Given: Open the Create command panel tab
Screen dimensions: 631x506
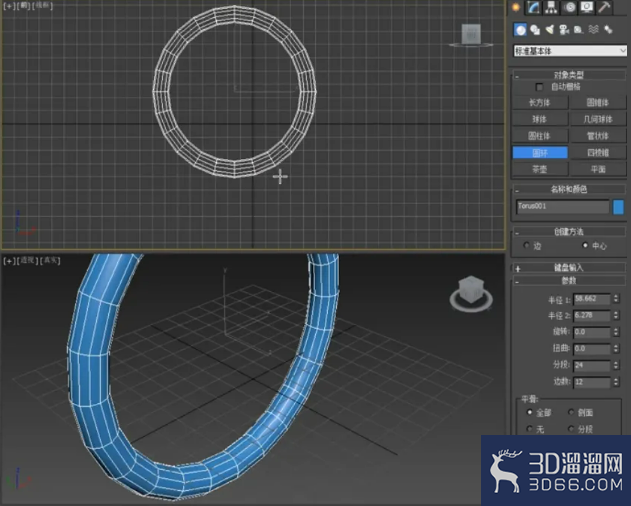Looking at the screenshot, I should (516, 8).
